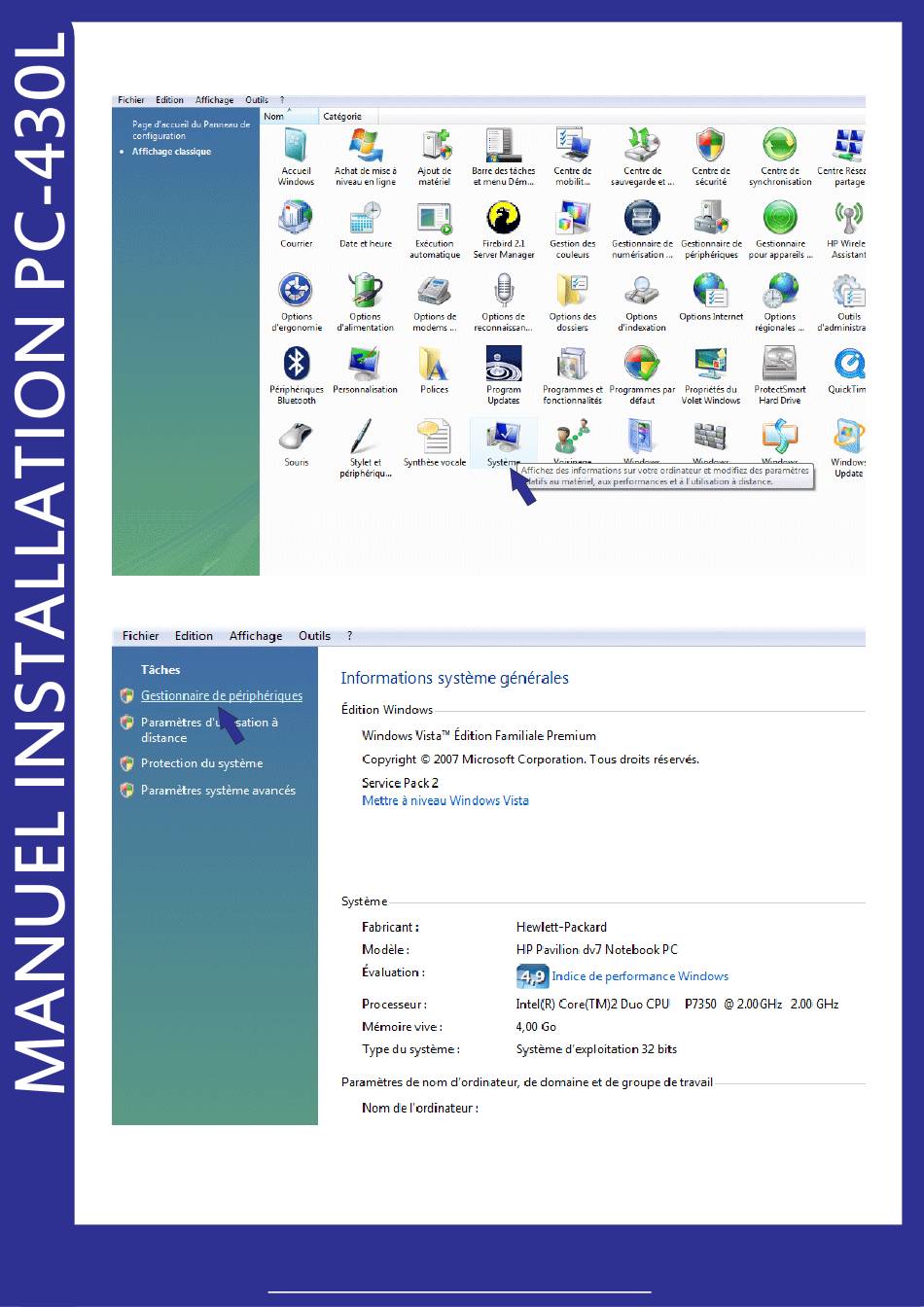This screenshot has width=924, height=1307.
Task: Open the Paramètres système avancés link
Action: (218, 791)
